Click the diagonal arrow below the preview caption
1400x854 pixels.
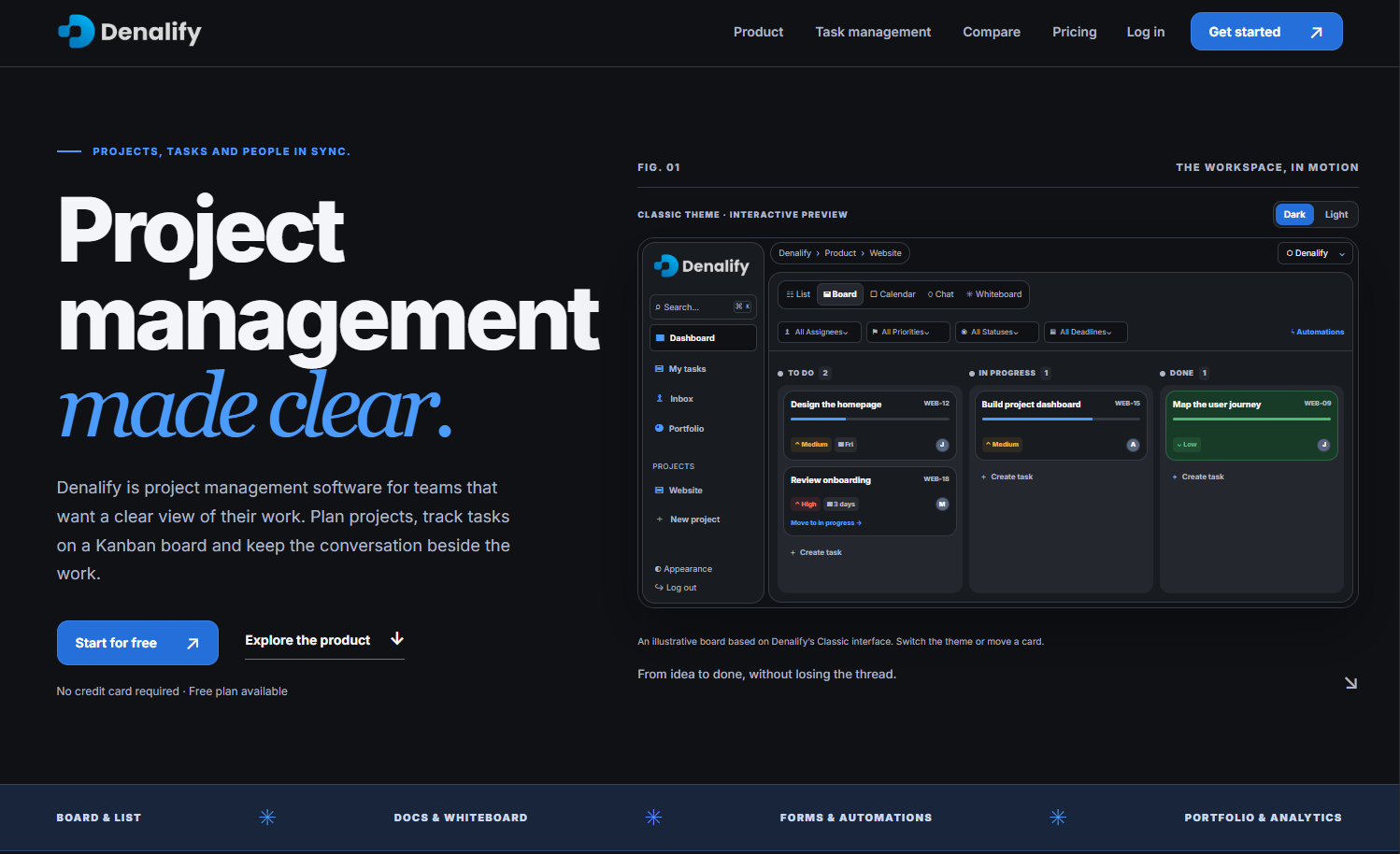pos(1350,683)
